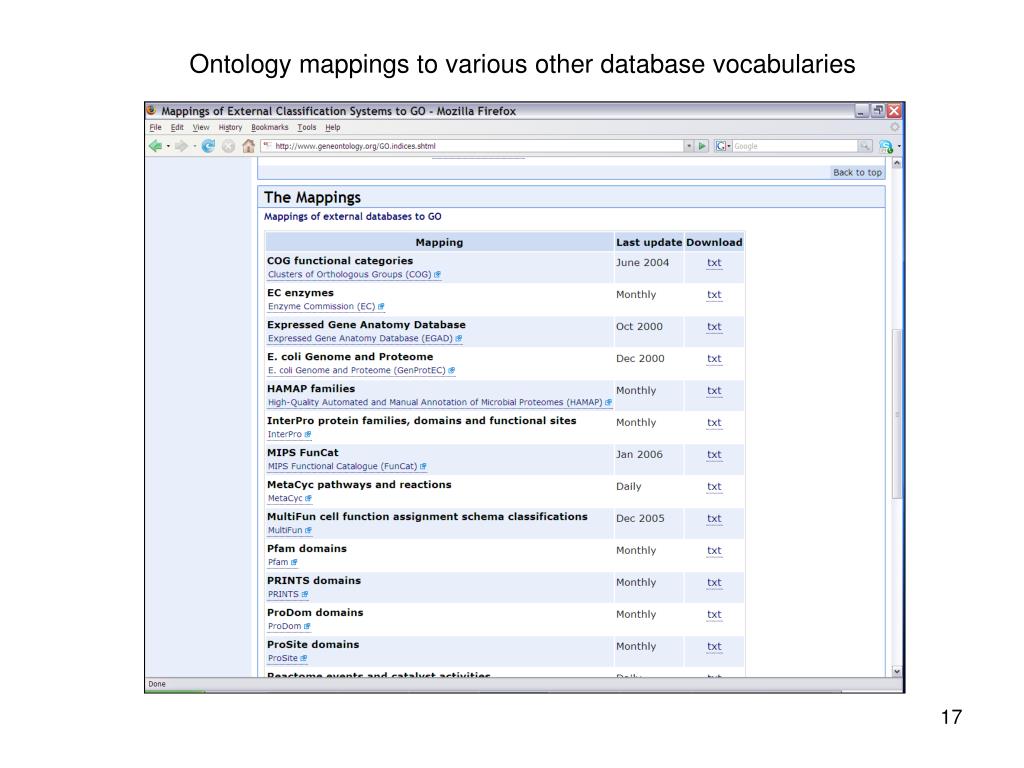This screenshot has height=768, width=1024.
Task: Download txt for HAMAP families
Action: pos(714,391)
